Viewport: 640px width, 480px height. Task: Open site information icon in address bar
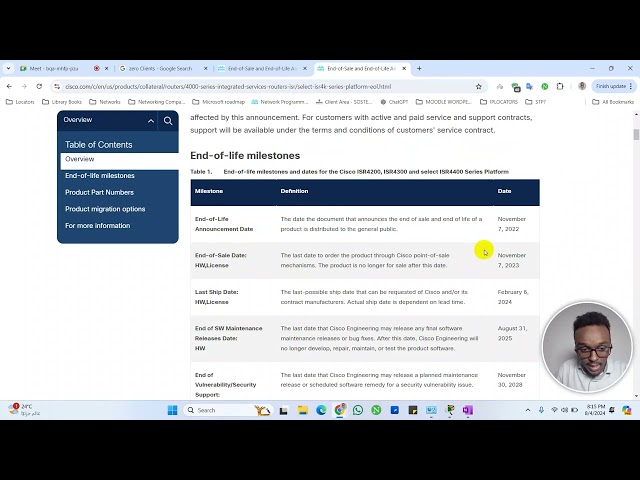57,87
